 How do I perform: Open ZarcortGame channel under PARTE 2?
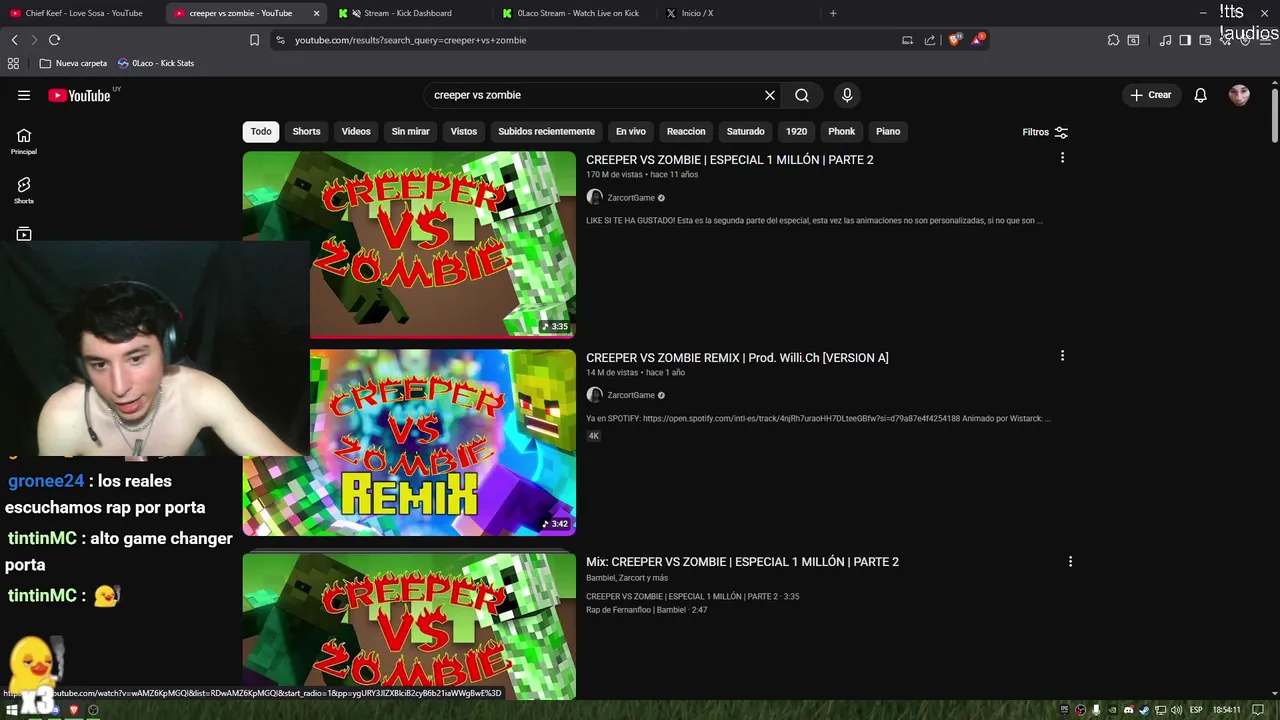pyautogui.click(x=631, y=198)
